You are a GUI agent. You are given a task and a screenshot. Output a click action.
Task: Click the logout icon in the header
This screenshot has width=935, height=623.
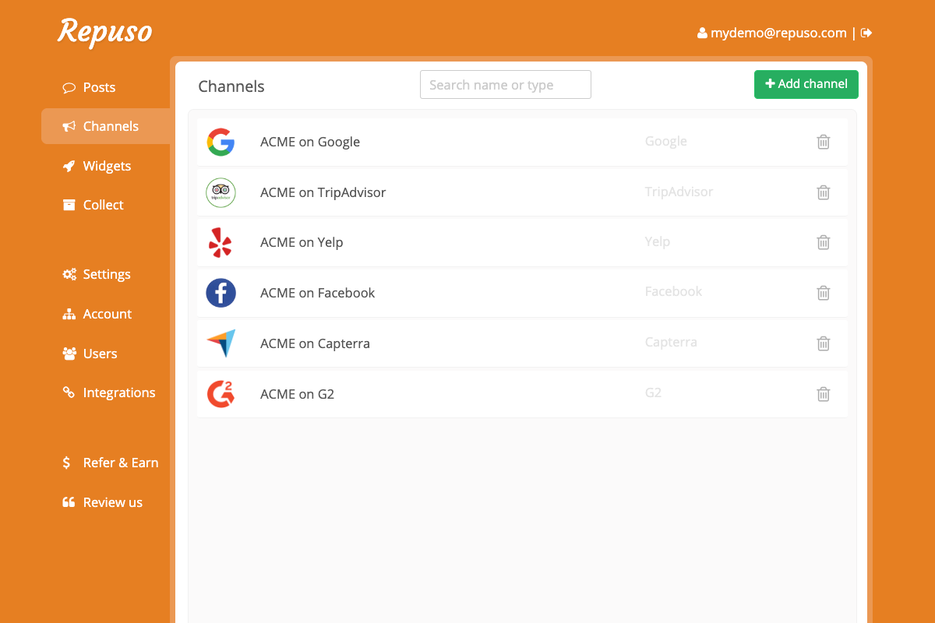click(866, 32)
